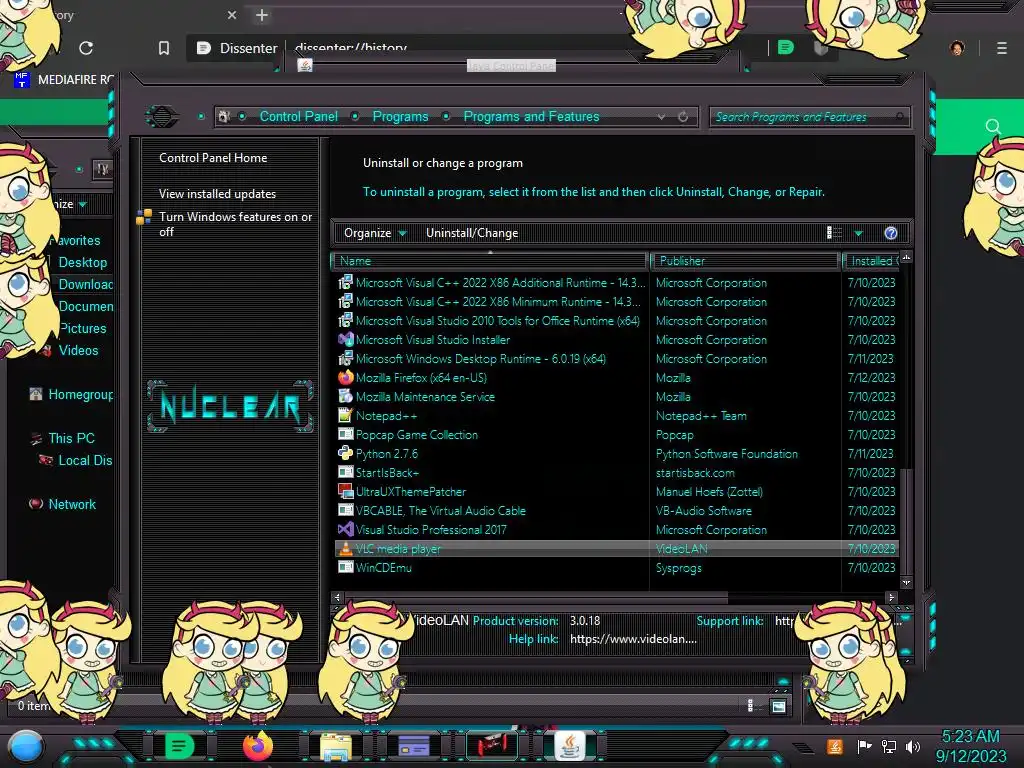This screenshot has height=768, width=1024.
Task: Expand the address bar history dropdown
Action: click(x=662, y=117)
